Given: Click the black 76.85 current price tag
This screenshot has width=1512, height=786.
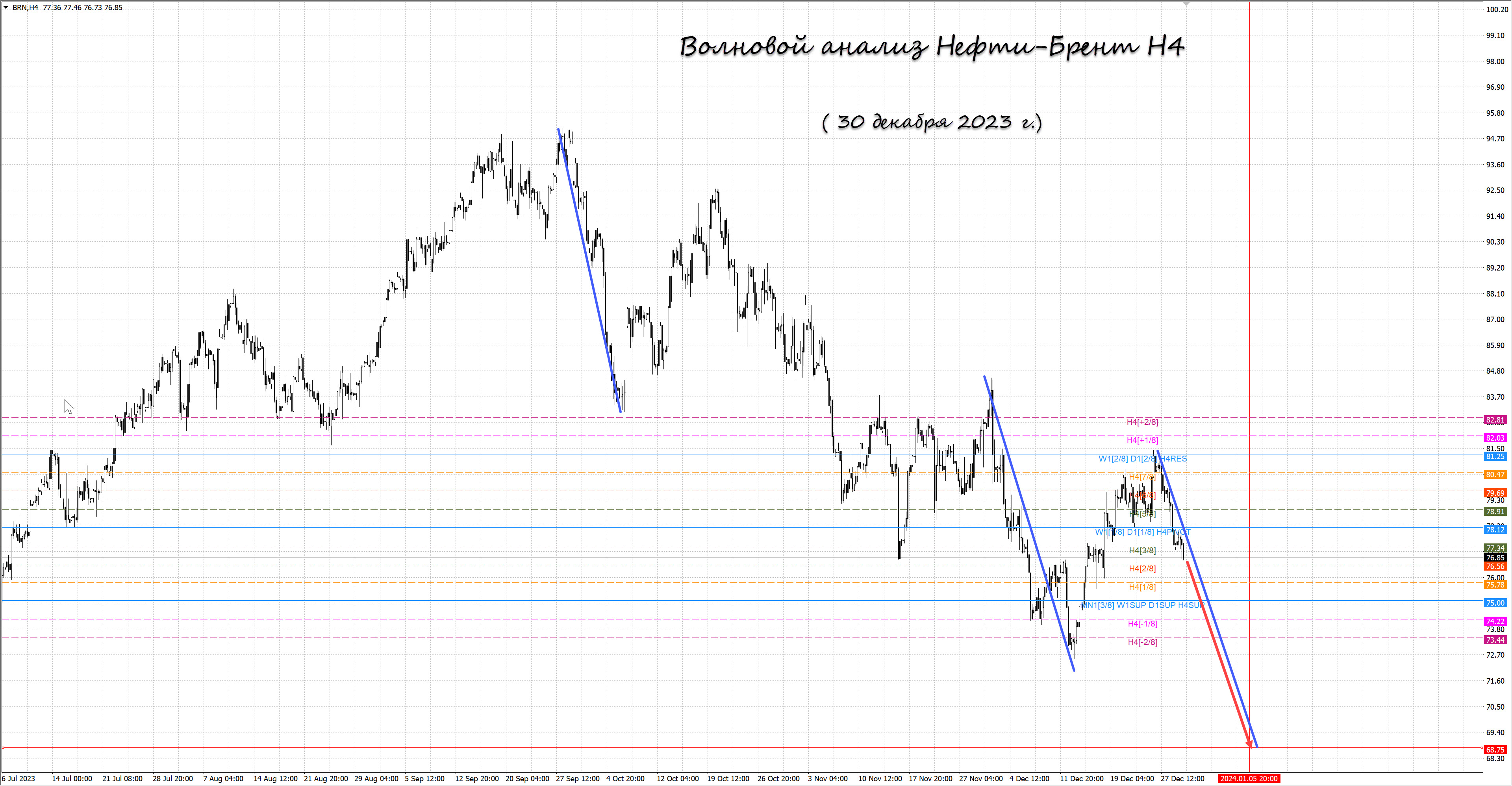Looking at the screenshot, I should pyautogui.click(x=1495, y=558).
